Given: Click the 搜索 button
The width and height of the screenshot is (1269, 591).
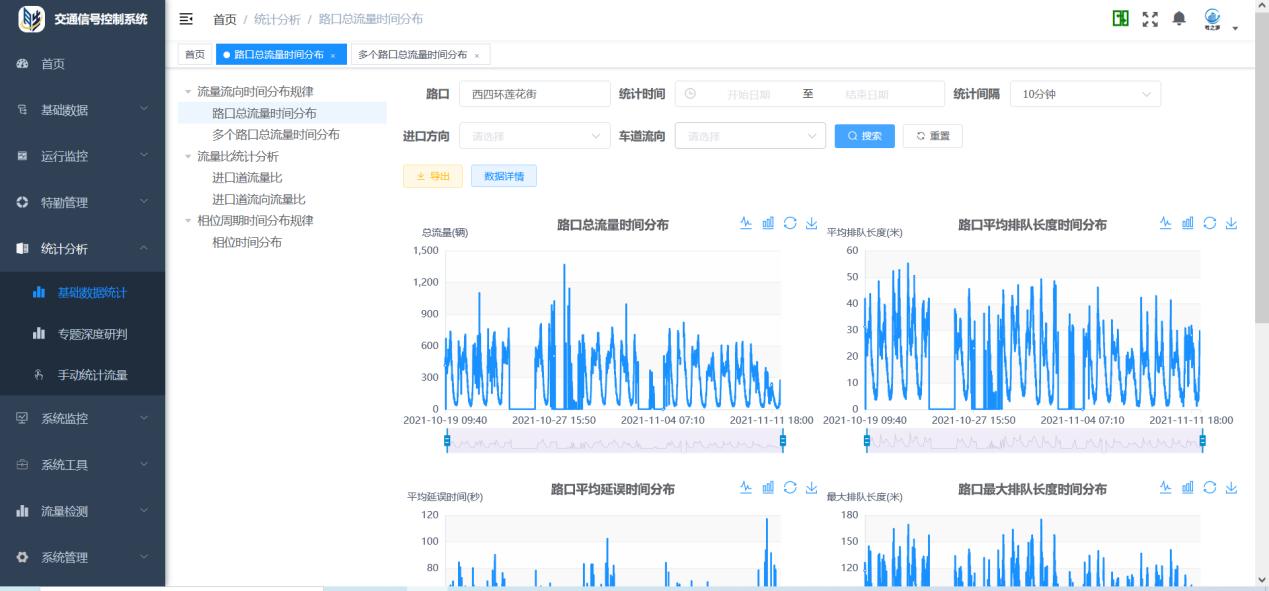Looking at the screenshot, I should [864, 136].
